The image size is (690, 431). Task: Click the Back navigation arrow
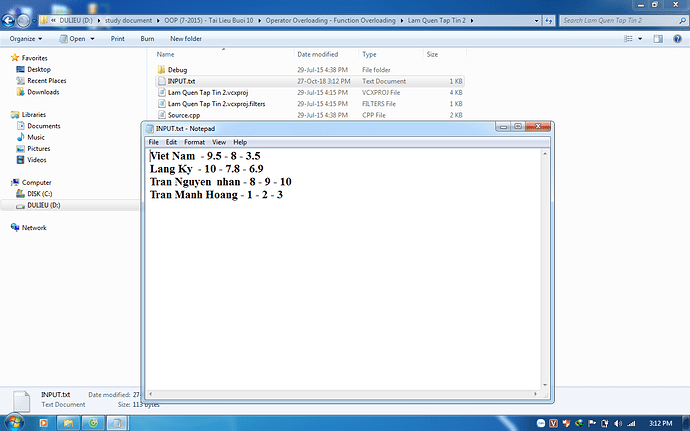tap(11, 19)
